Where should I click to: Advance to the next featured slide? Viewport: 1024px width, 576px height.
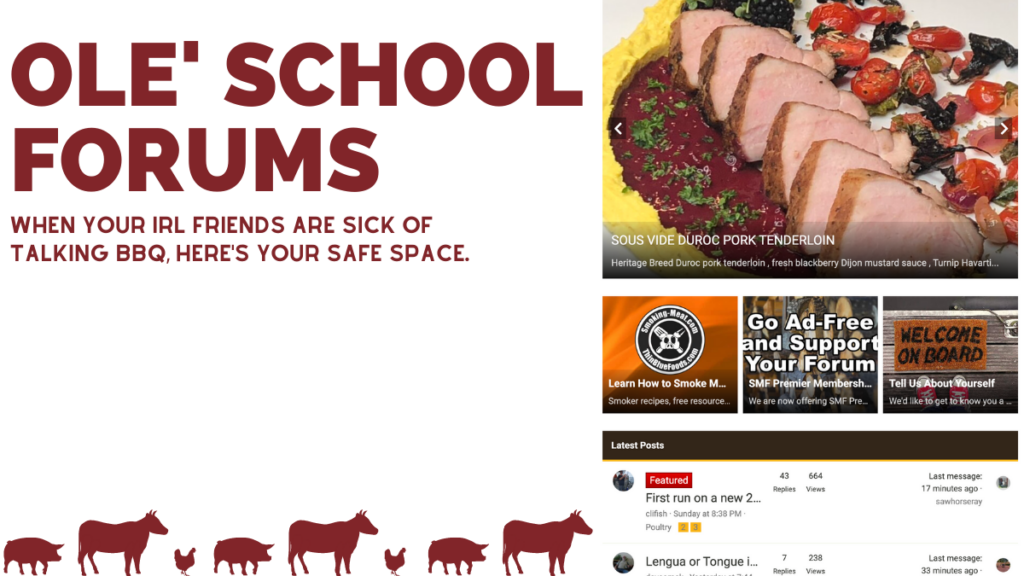point(1003,129)
